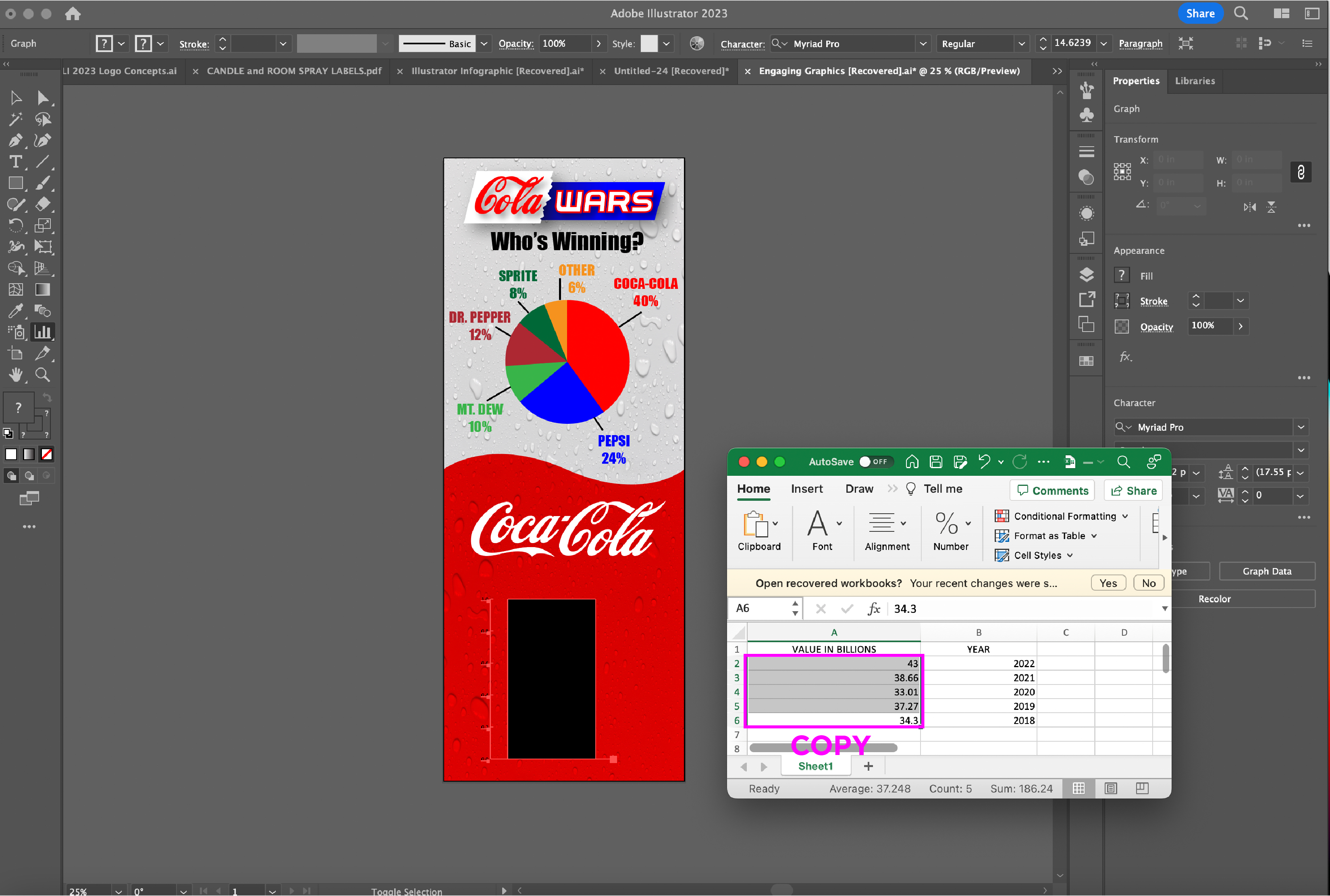
Task: Open the Myriad Pro font dropdown
Action: coord(923,44)
